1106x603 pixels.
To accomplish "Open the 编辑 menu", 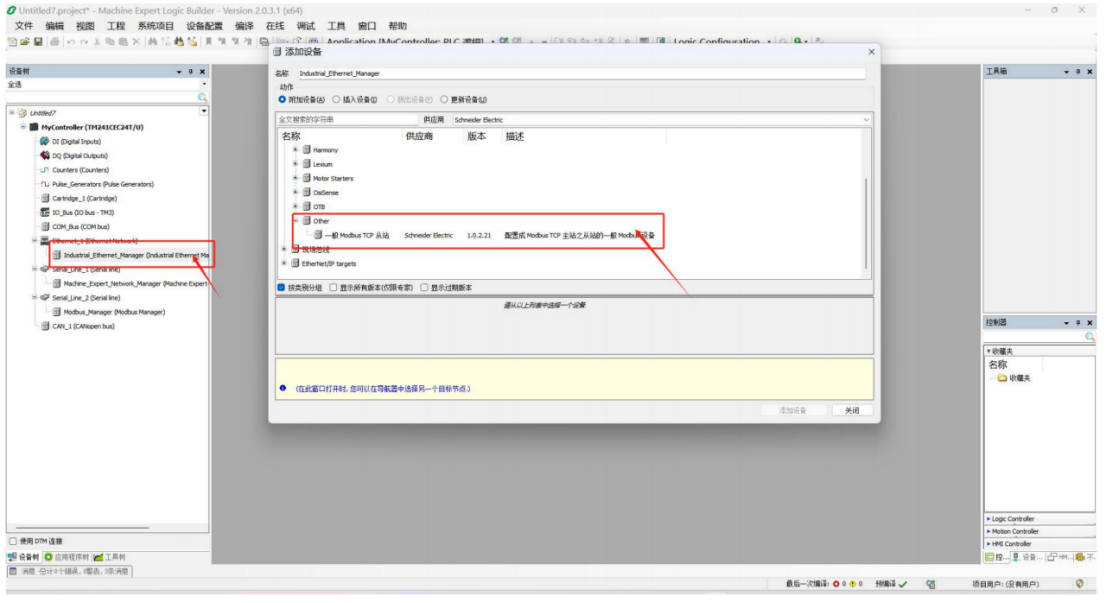I will [x=54, y=26].
